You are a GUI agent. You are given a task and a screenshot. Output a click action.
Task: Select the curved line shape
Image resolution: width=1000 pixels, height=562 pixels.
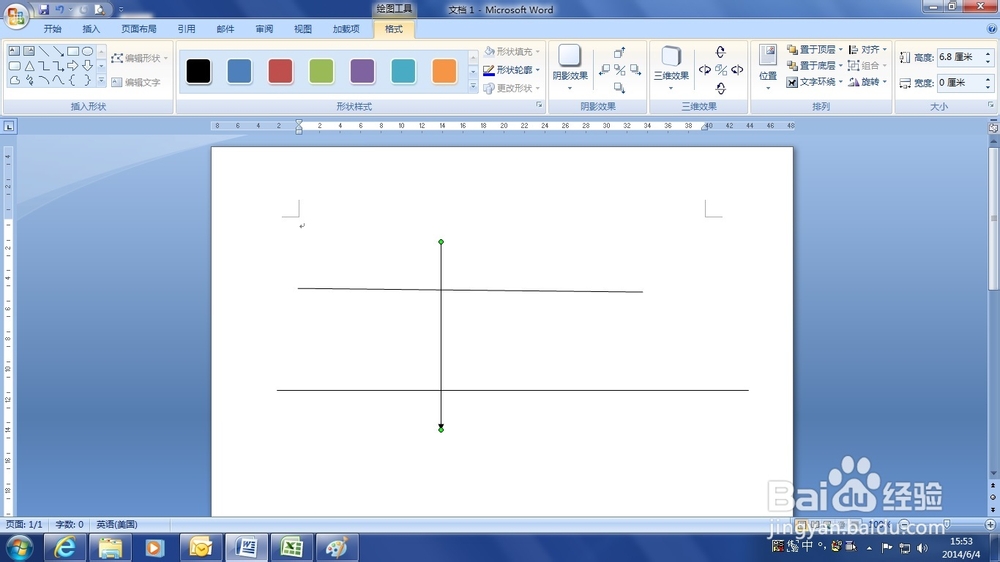click(x=58, y=80)
